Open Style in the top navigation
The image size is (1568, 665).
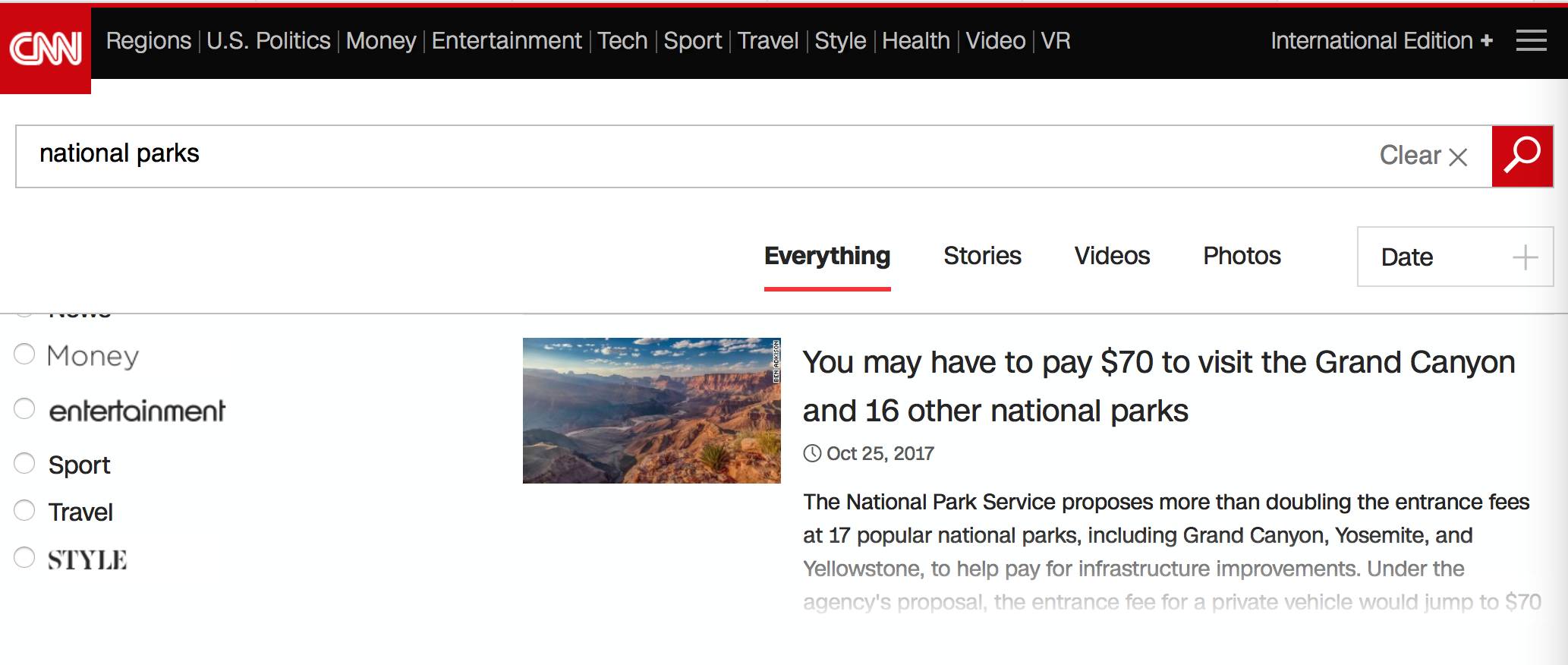tap(840, 41)
